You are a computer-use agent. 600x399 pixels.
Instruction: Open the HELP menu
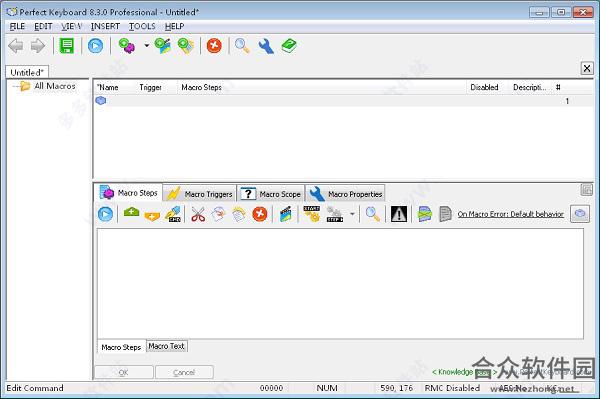click(x=174, y=26)
